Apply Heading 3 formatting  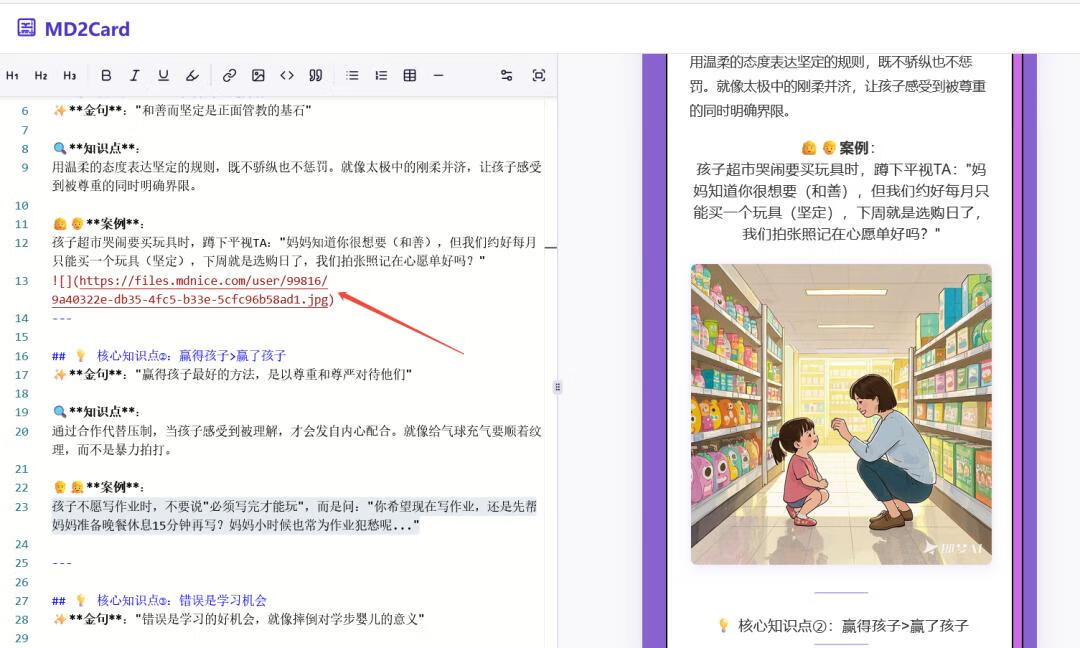click(x=69, y=75)
